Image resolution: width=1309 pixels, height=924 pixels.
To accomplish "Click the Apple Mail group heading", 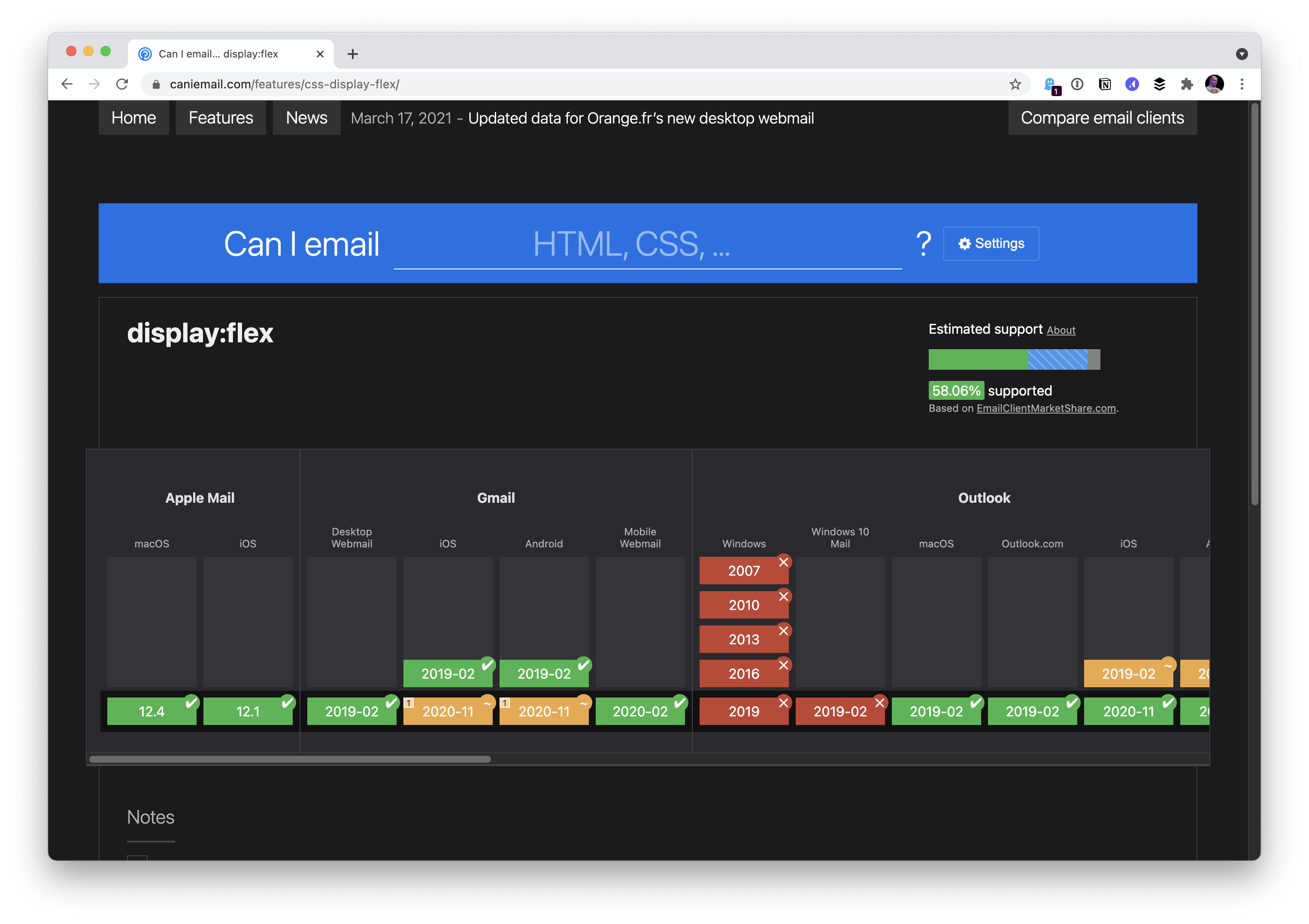I will 200,498.
